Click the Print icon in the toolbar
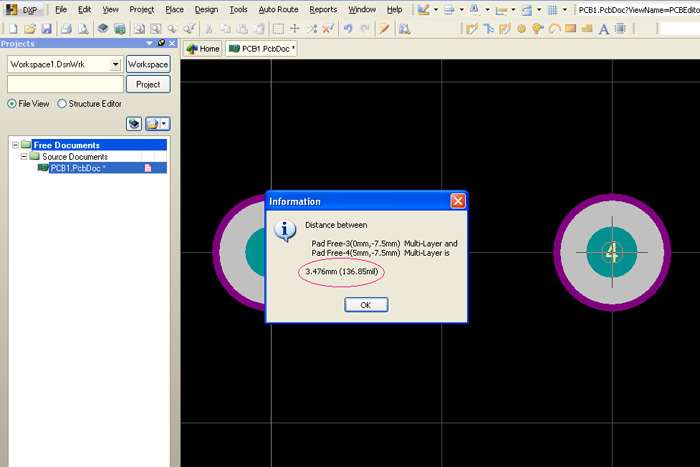700x467 pixels. (x=65, y=29)
